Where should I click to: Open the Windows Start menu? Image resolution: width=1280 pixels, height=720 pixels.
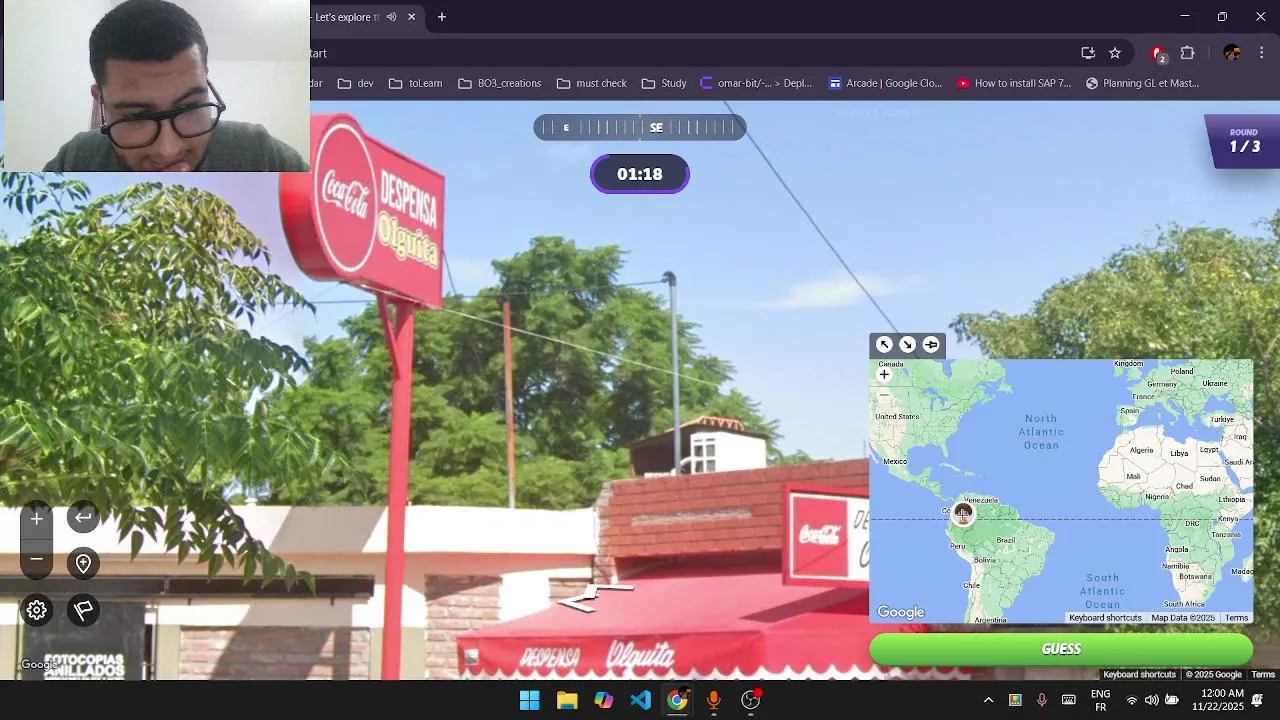529,700
